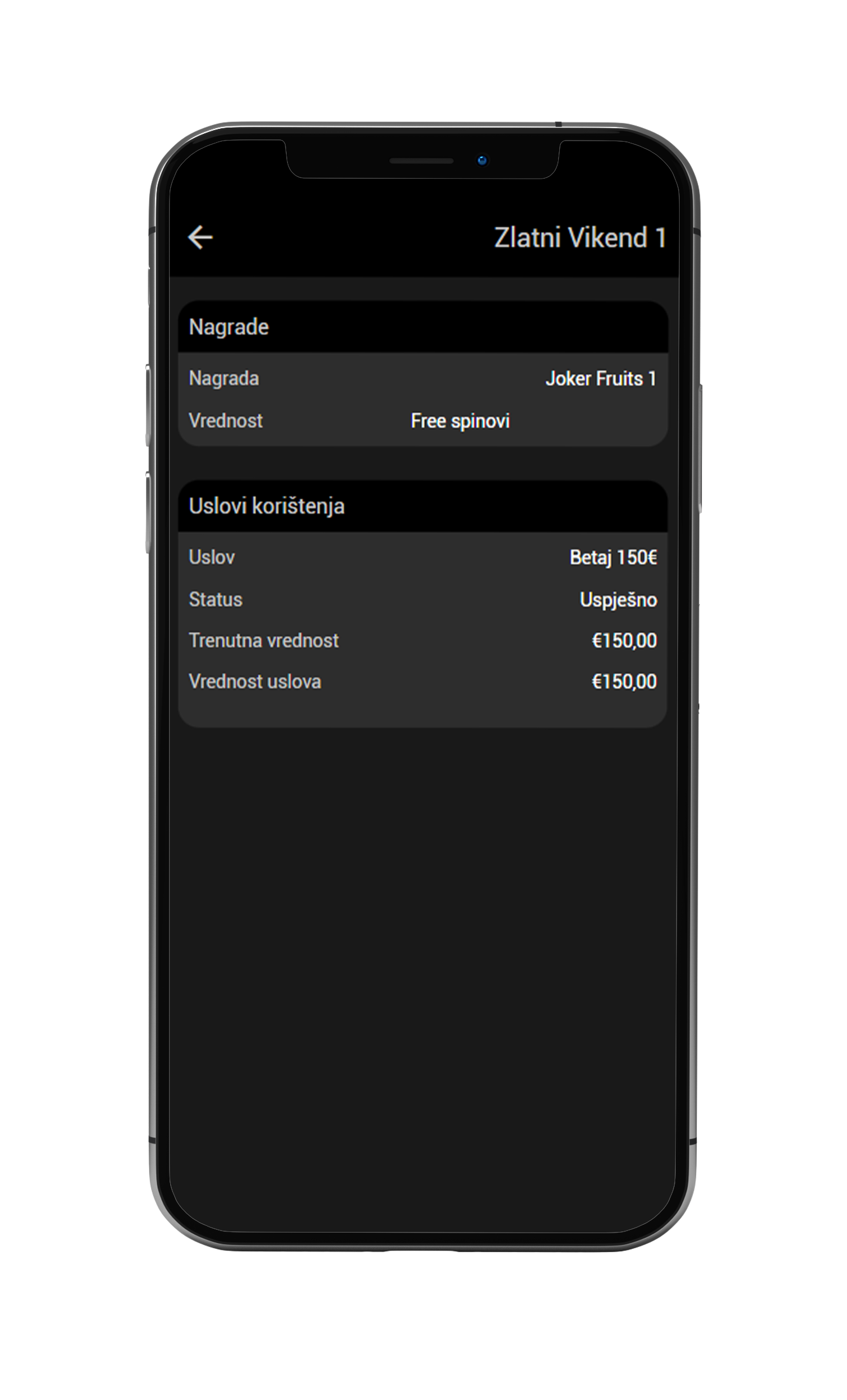Go back using the arrow icon
This screenshot has height=1400, width=847.
pos(200,237)
